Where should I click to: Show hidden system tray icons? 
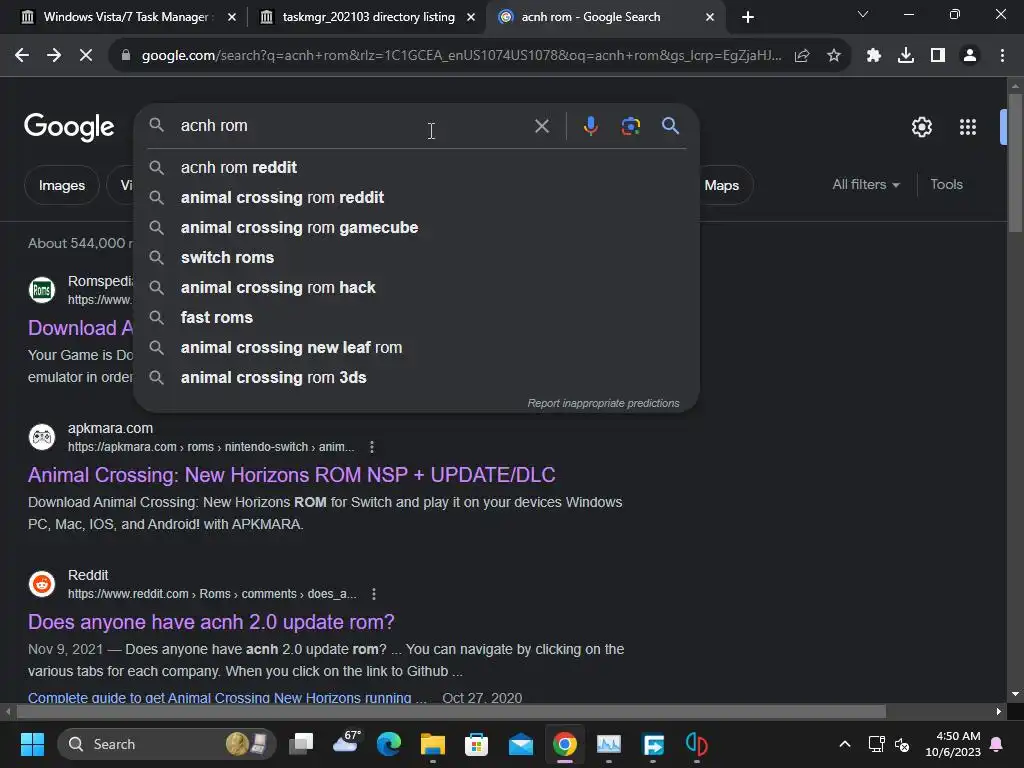point(844,744)
